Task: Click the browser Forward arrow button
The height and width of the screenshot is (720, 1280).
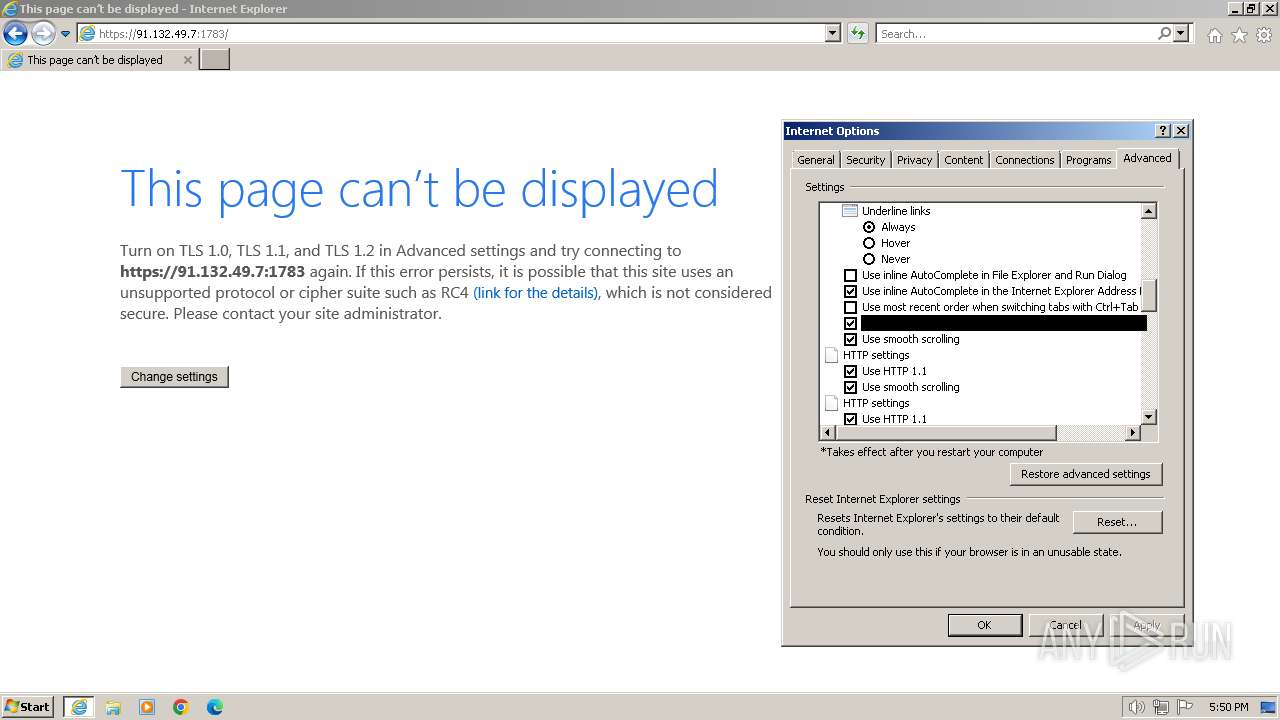Action: (x=43, y=34)
